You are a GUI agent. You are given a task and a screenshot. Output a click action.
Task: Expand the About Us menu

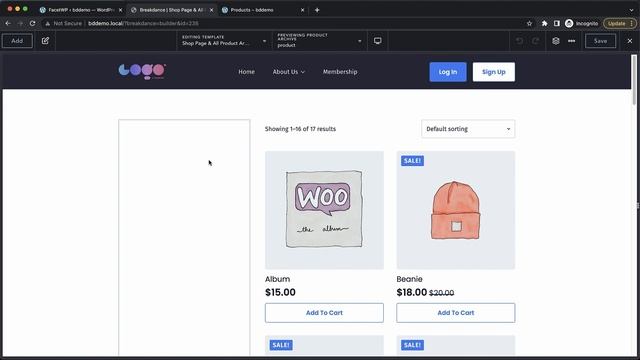(289, 71)
